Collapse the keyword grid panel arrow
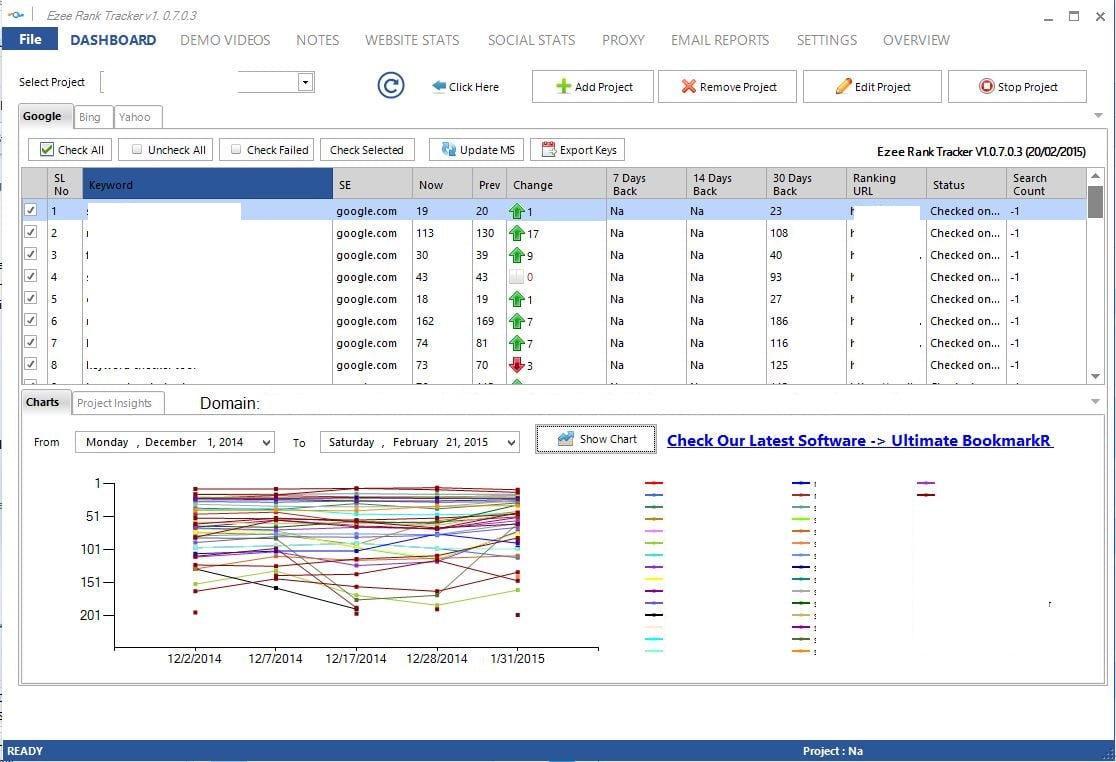The height and width of the screenshot is (762, 1116). (1098, 115)
